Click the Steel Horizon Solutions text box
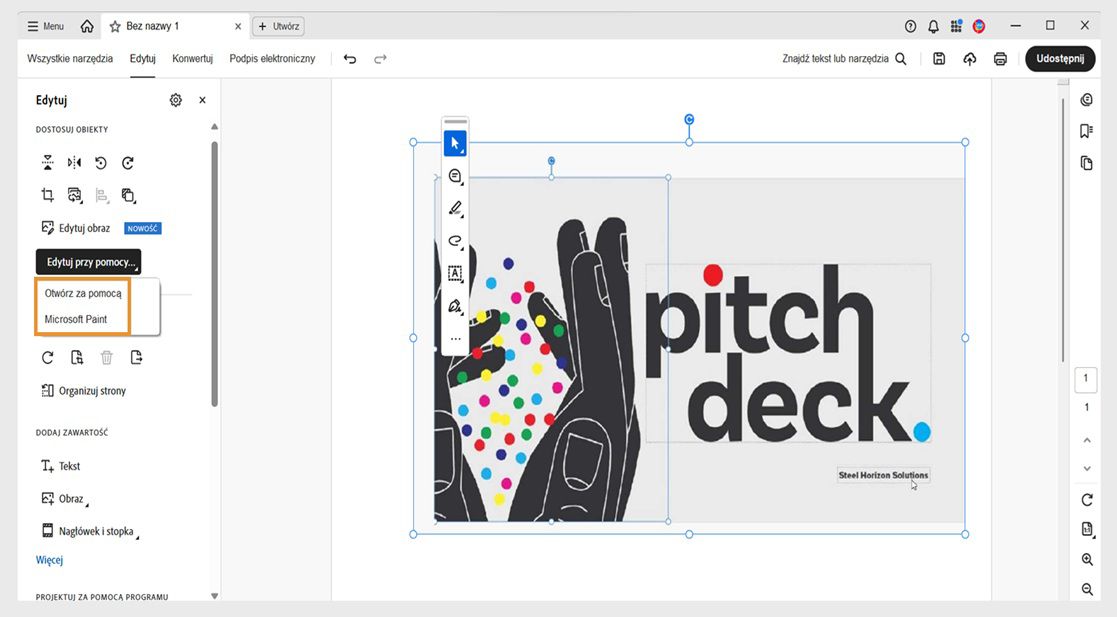 883,475
